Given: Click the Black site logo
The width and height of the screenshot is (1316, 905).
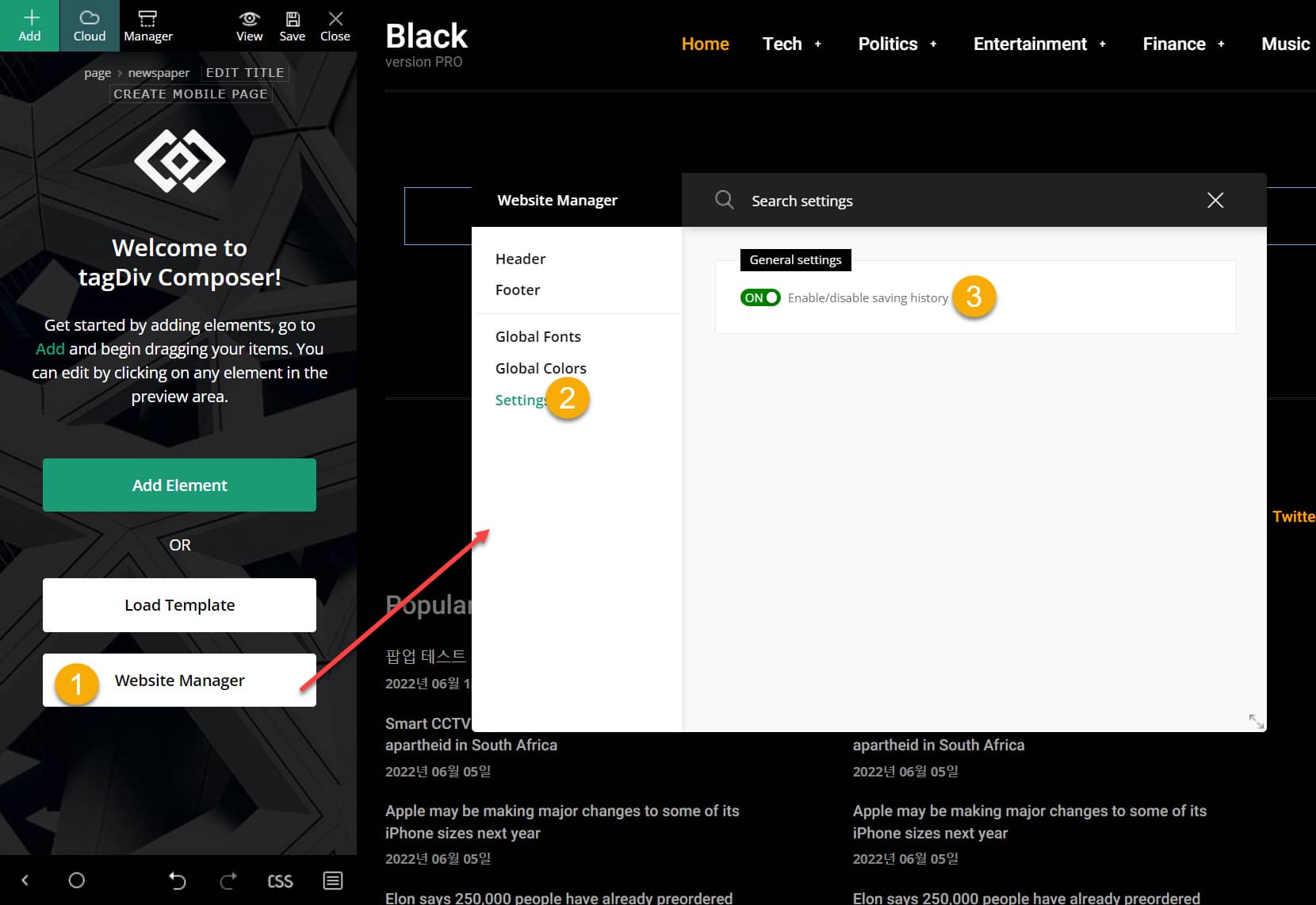Looking at the screenshot, I should click(x=427, y=36).
